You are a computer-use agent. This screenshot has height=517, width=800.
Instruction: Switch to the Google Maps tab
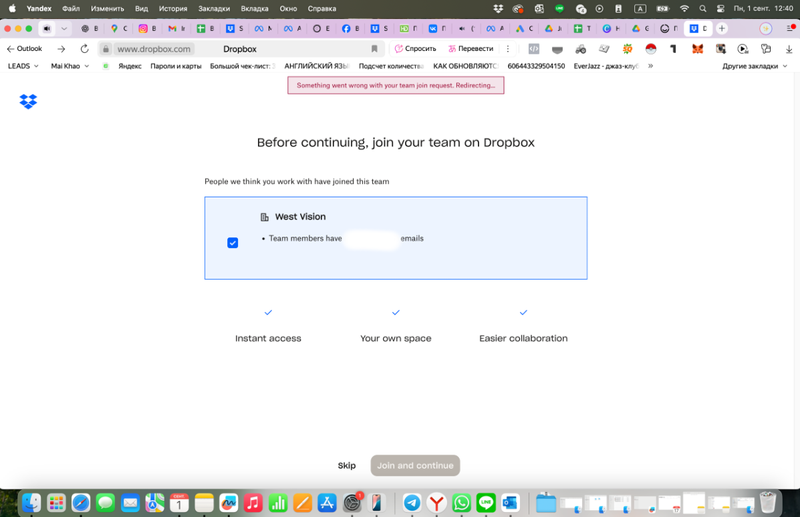[x=118, y=29]
